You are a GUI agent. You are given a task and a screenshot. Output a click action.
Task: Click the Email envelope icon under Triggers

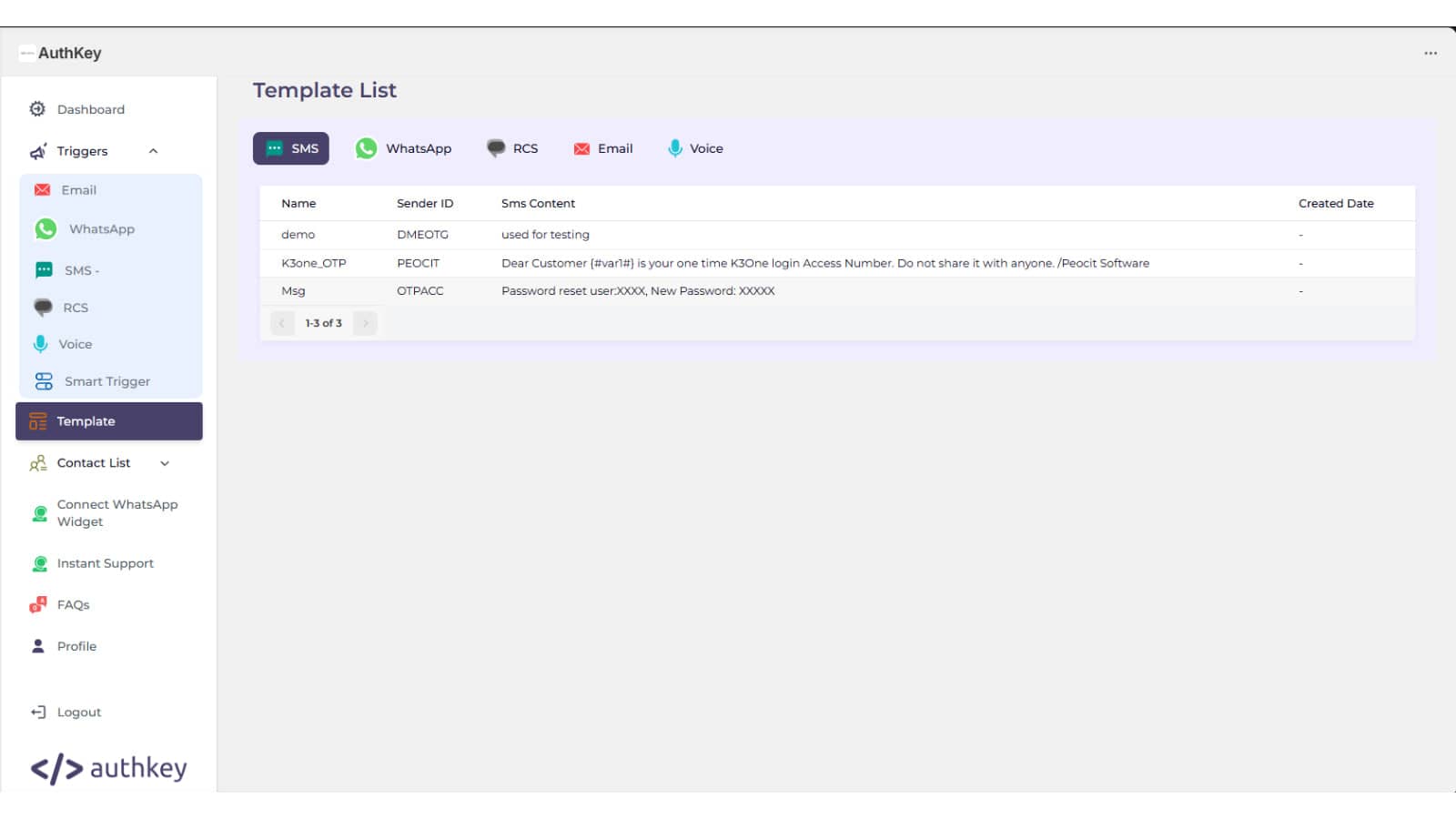(x=42, y=190)
